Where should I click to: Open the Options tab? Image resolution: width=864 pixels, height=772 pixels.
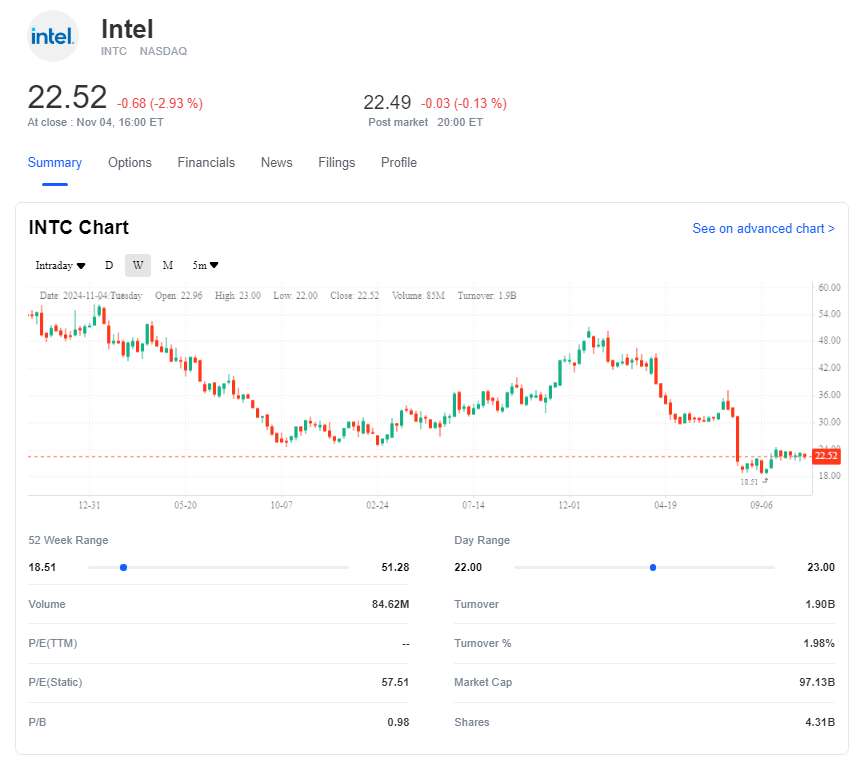click(130, 163)
